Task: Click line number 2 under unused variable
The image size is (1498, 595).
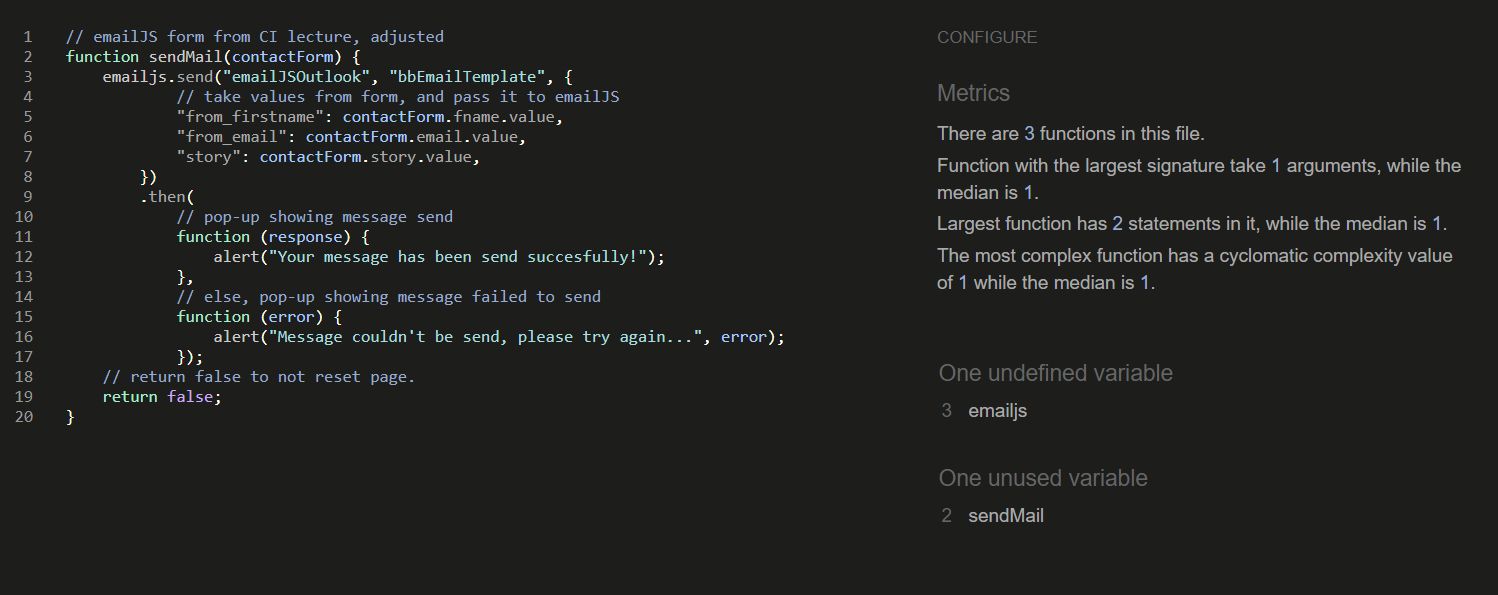Action: [x=946, y=516]
